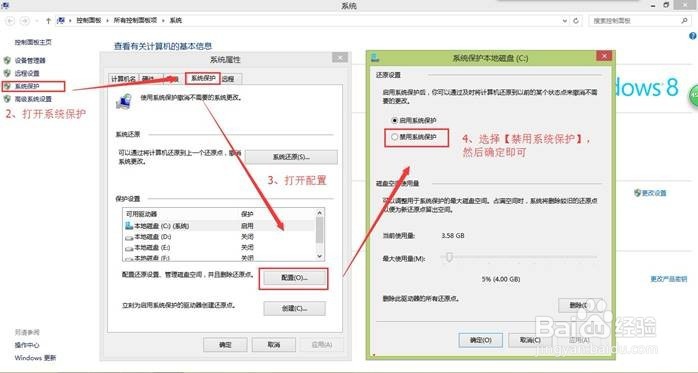Viewport: 698px width, 373px height.
Task: Expand the address bar history dropdown
Action: pos(564,20)
